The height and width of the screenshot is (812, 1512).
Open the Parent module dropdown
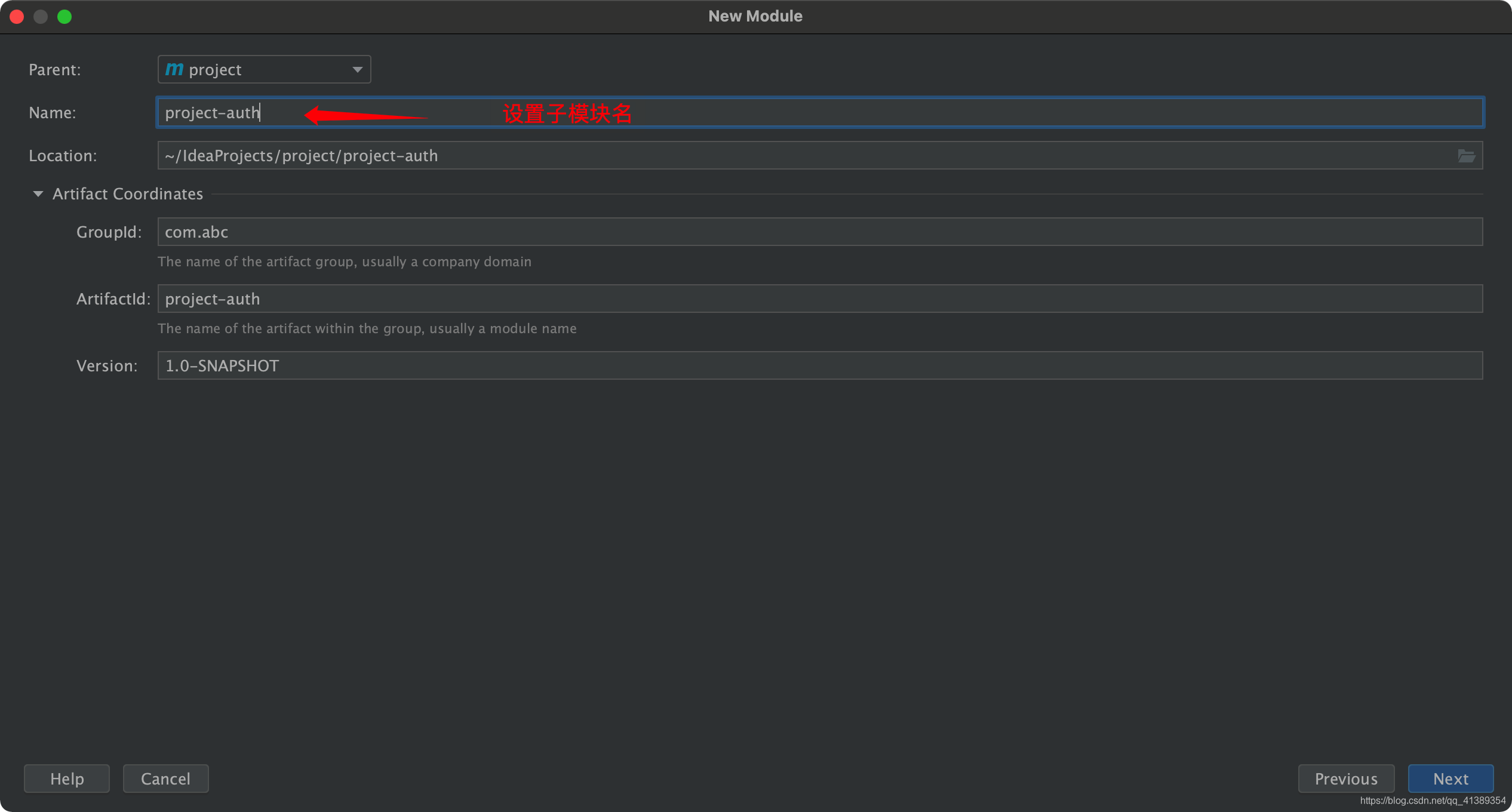[x=264, y=69]
